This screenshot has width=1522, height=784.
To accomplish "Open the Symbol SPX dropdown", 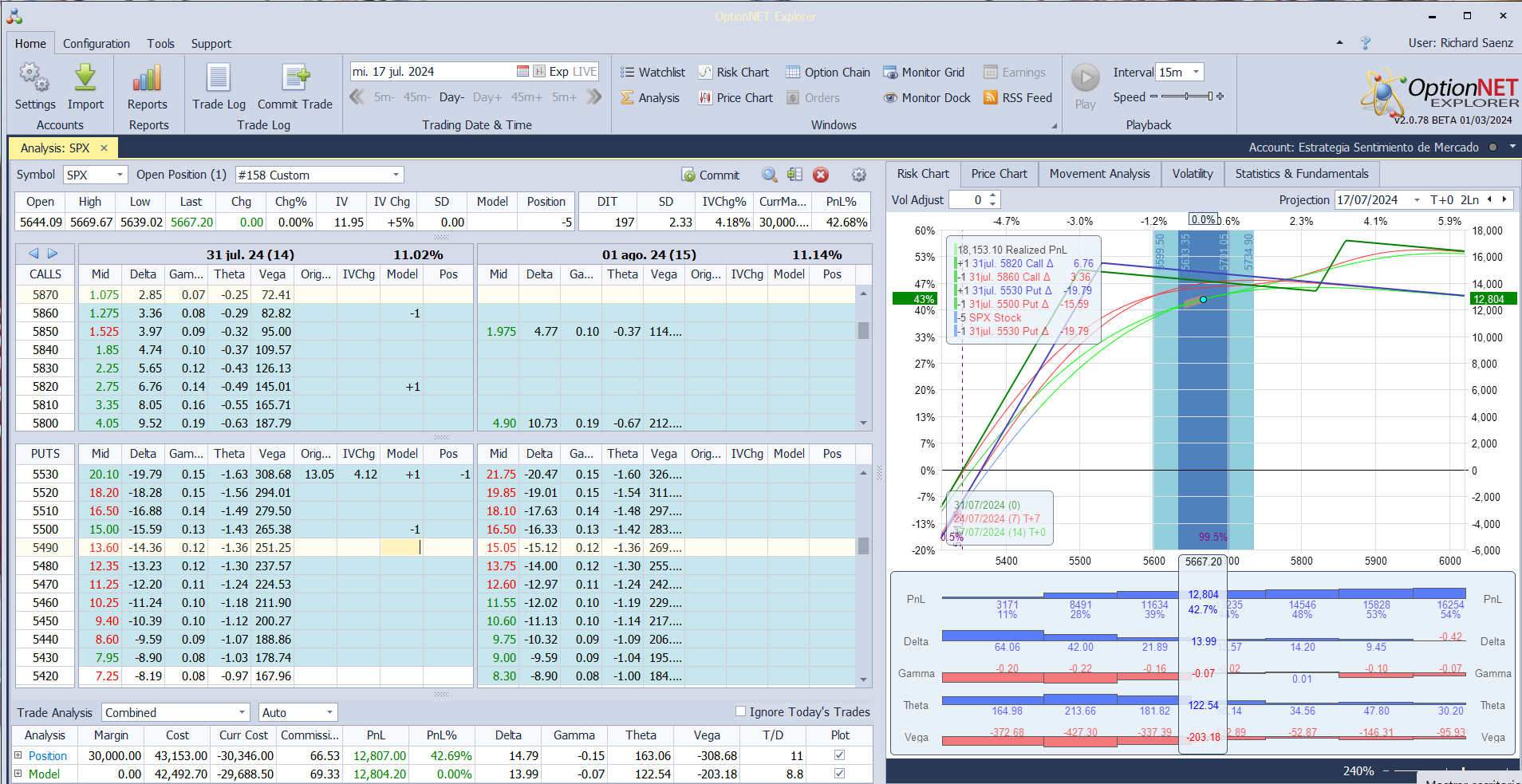I will coord(120,175).
